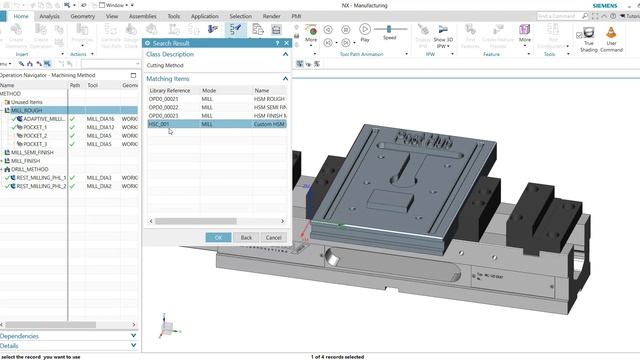Click the Create Operation icon
Screen dimensions: 640x360
(41, 29)
